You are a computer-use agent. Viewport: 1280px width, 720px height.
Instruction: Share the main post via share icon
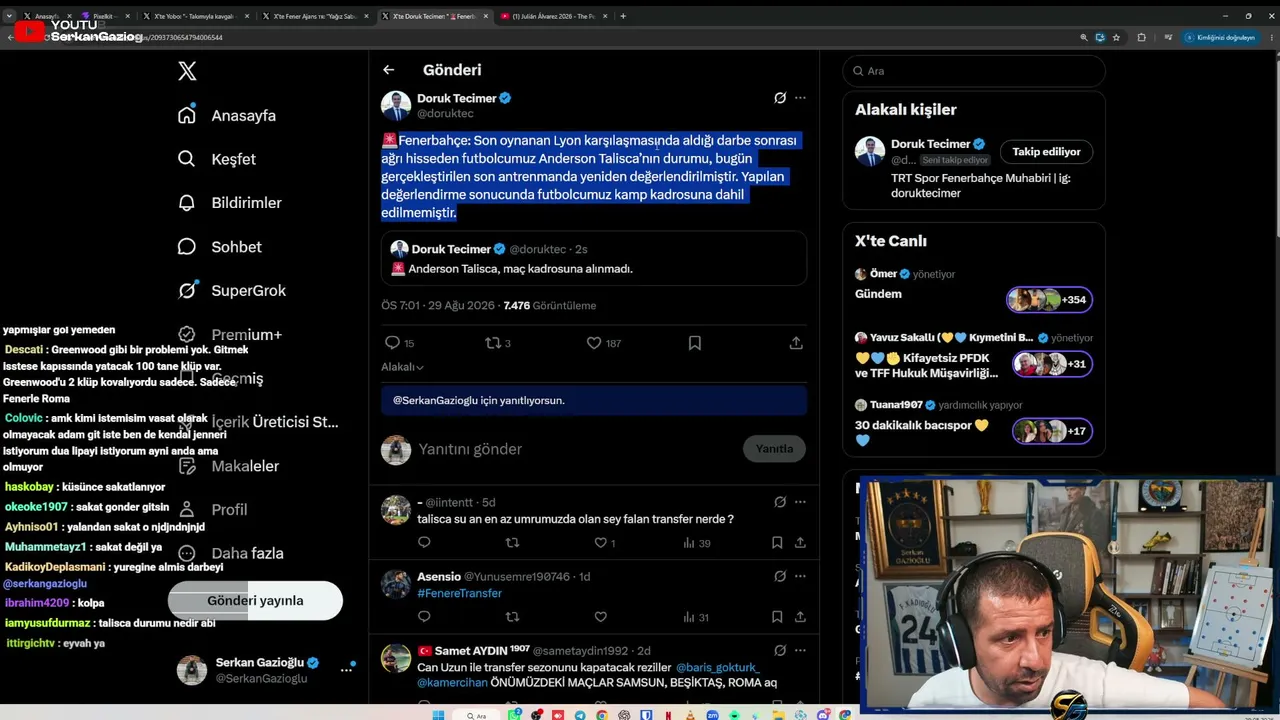(796, 343)
